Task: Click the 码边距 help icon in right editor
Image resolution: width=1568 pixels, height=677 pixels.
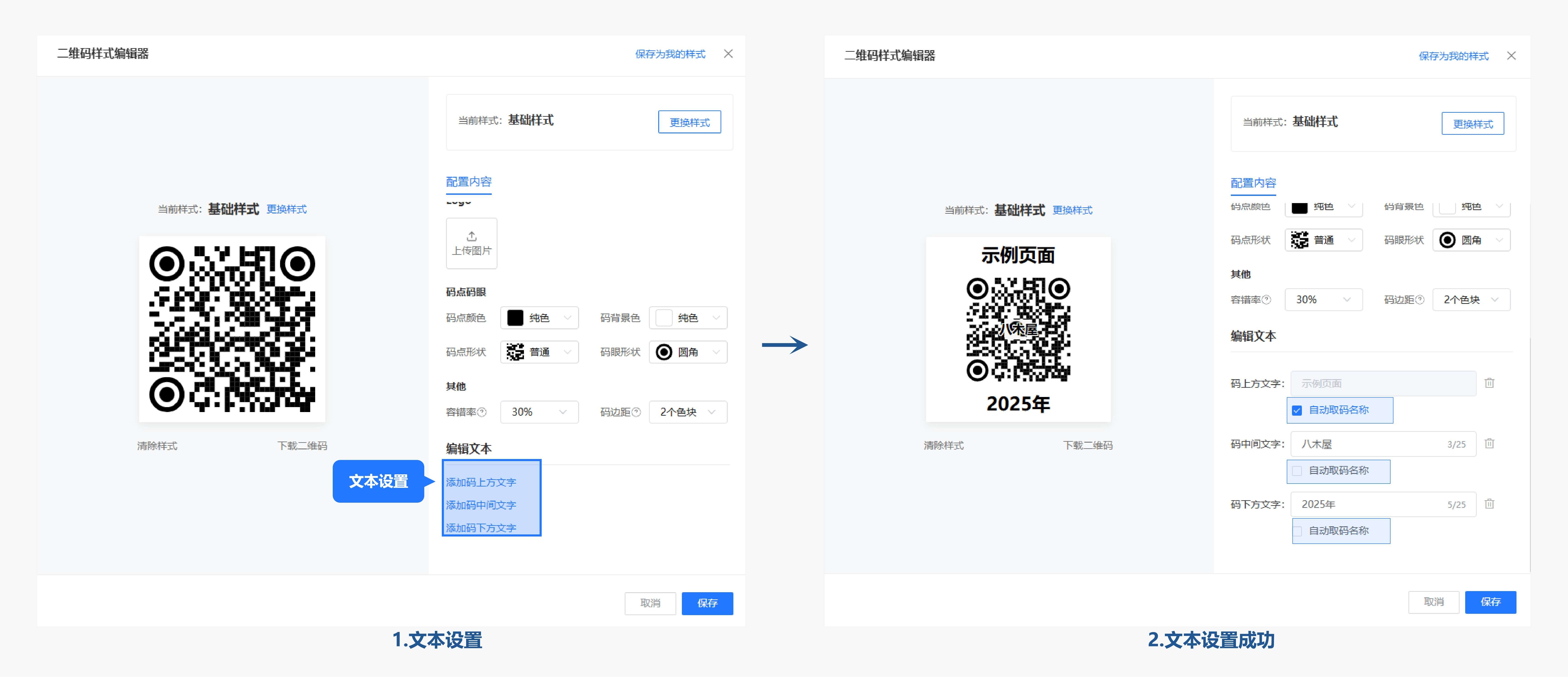Action: coord(1420,300)
